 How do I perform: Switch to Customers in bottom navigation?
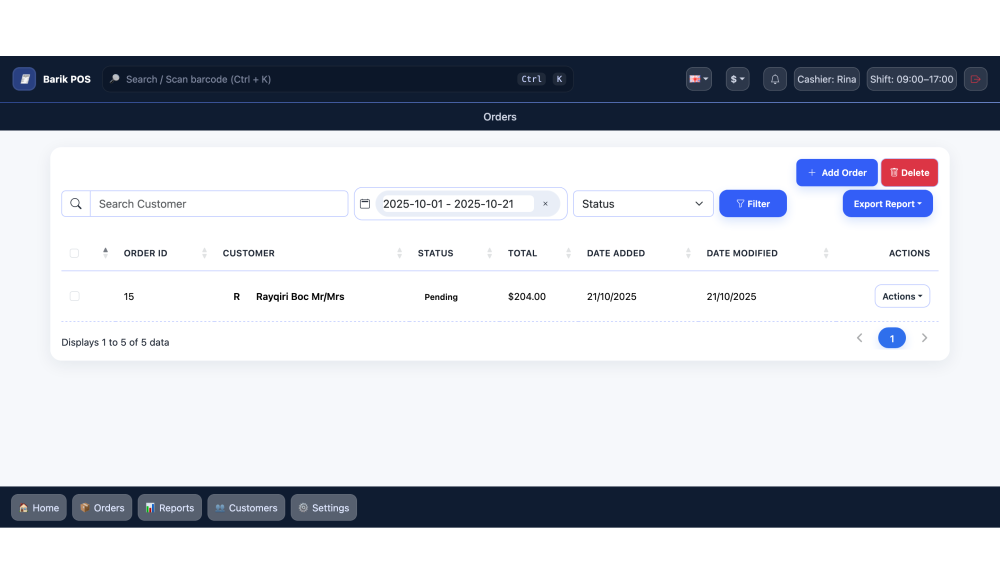click(x=246, y=508)
